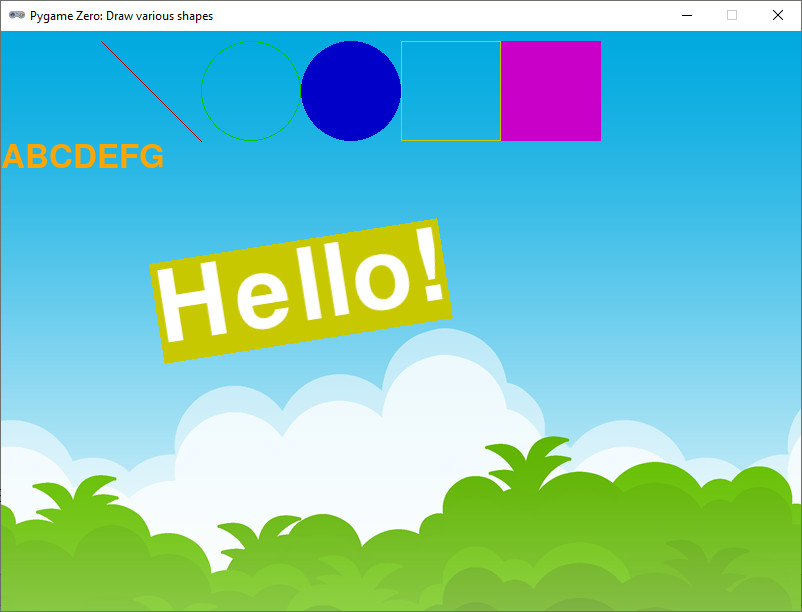Click the letter A in ABCDEFG

pyautogui.click(x=14, y=157)
